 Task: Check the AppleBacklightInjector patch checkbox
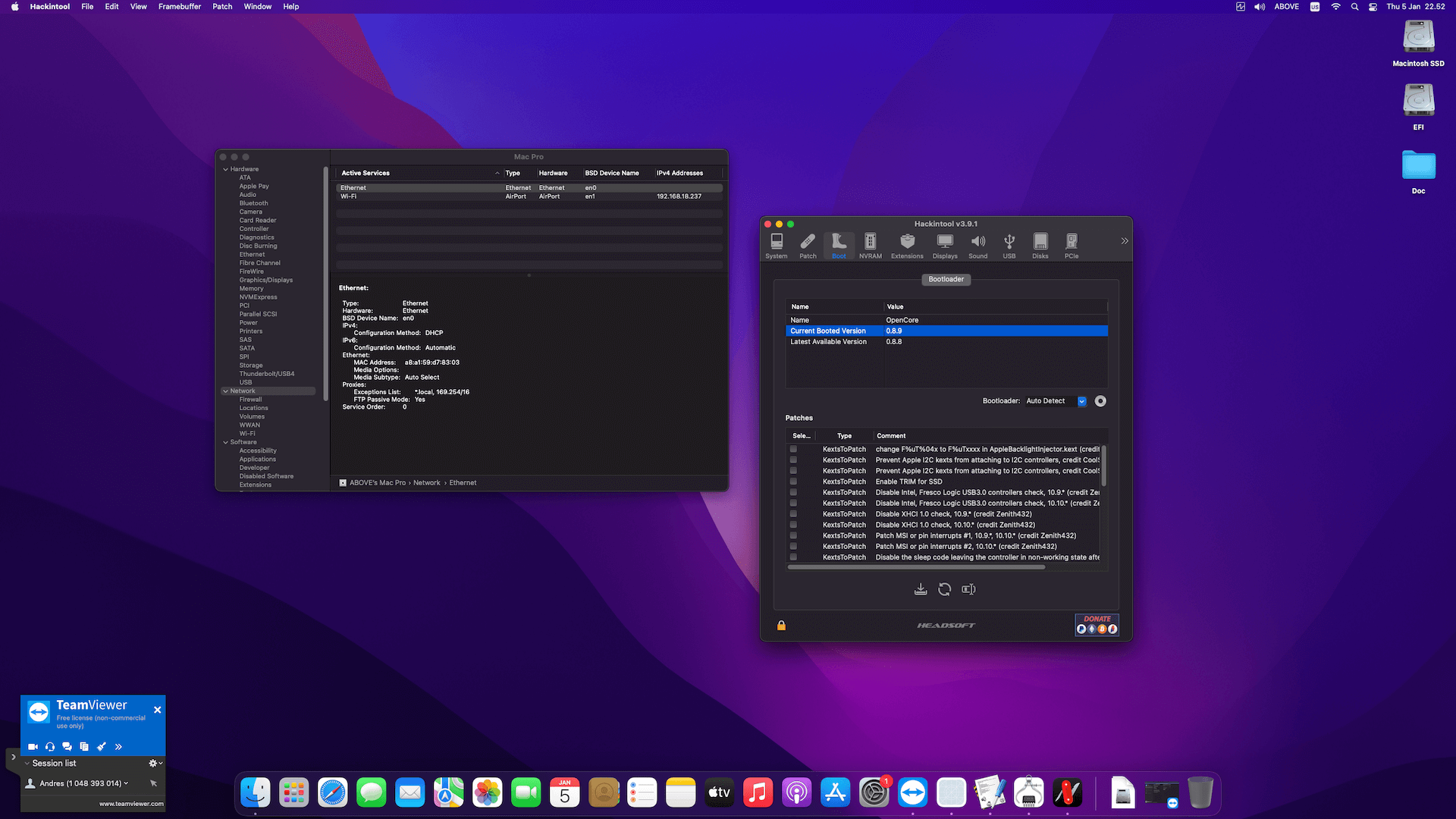793,450
